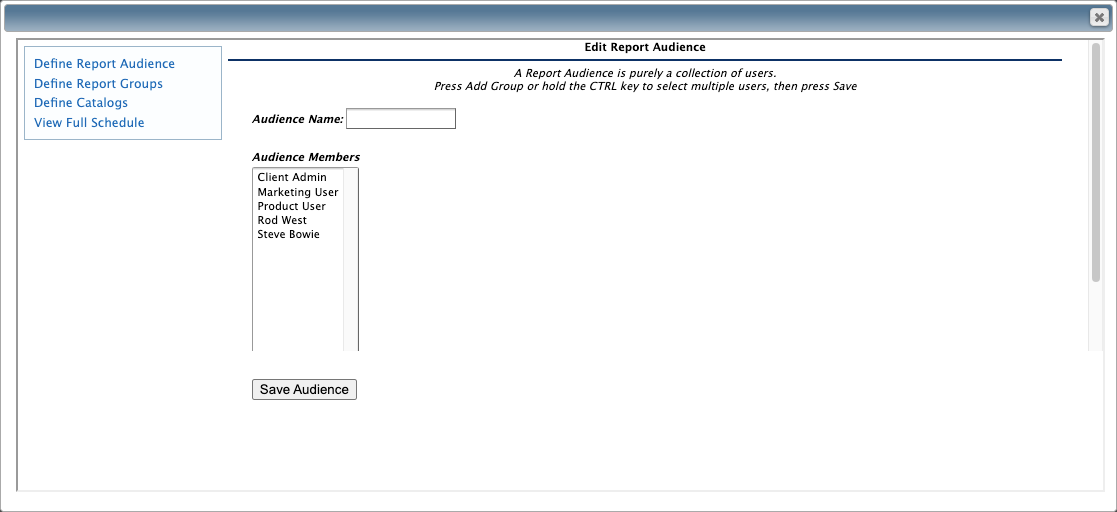1117x512 pixels.
Task: Select Marketing User in Audience Members list
Action: pyautogui.click(x=298, y=192)
